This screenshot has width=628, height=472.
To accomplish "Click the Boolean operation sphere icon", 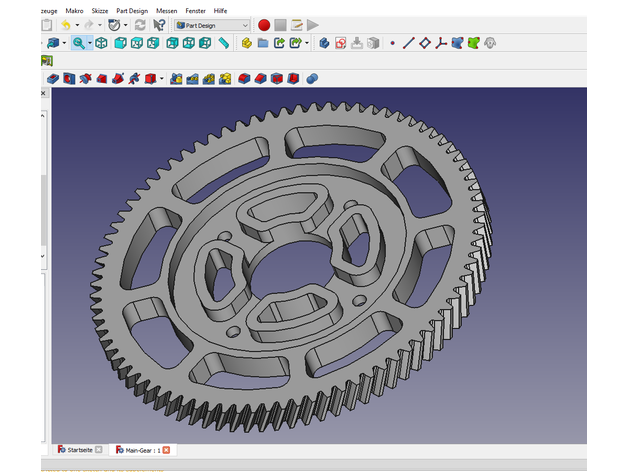I will tap(312, 78).
